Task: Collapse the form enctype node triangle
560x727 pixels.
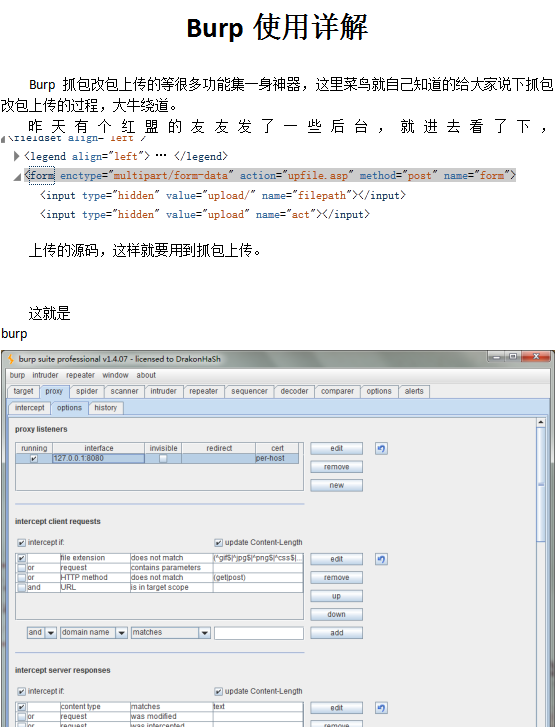Action: tap(17, 177)
